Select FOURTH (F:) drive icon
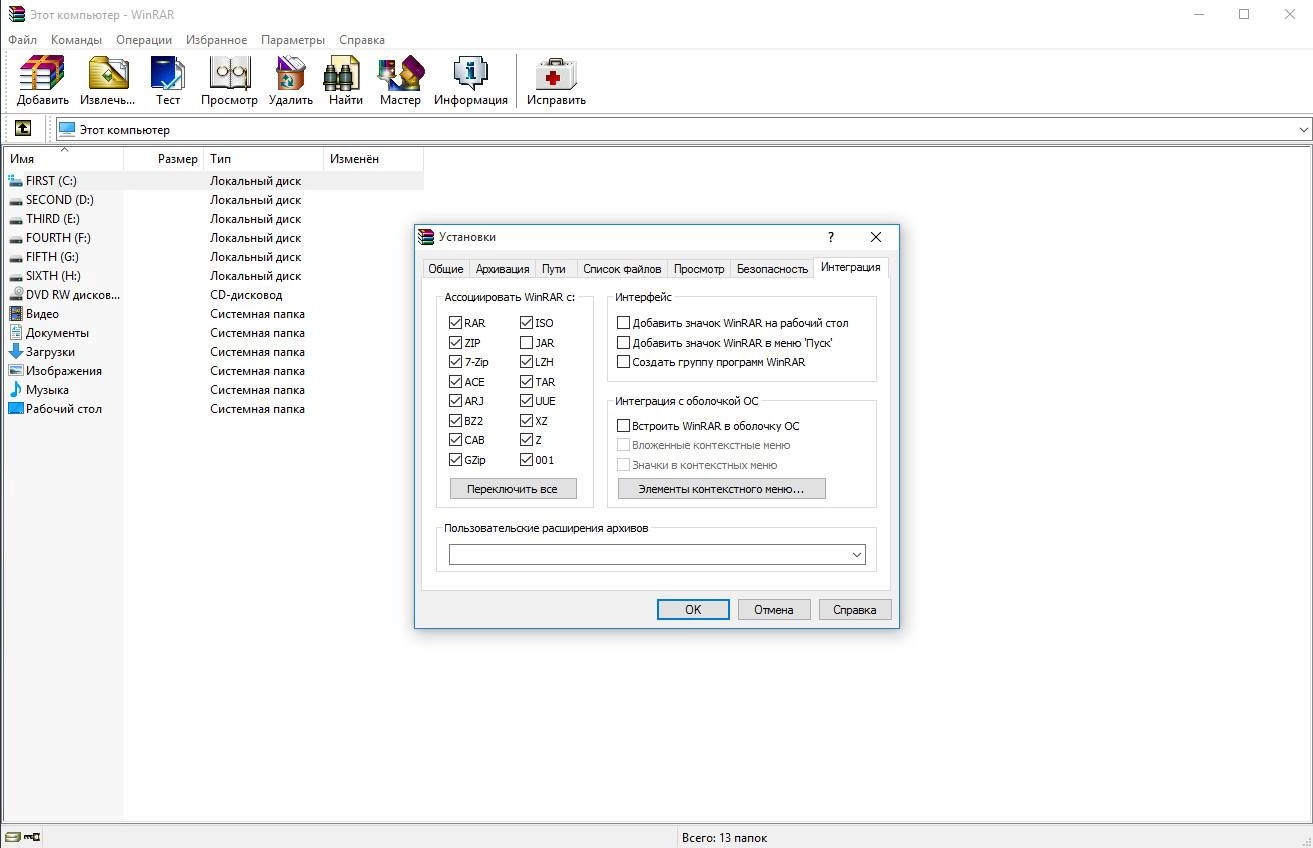The width and height of the screenshot is (1313, 848). pos(15,238)
